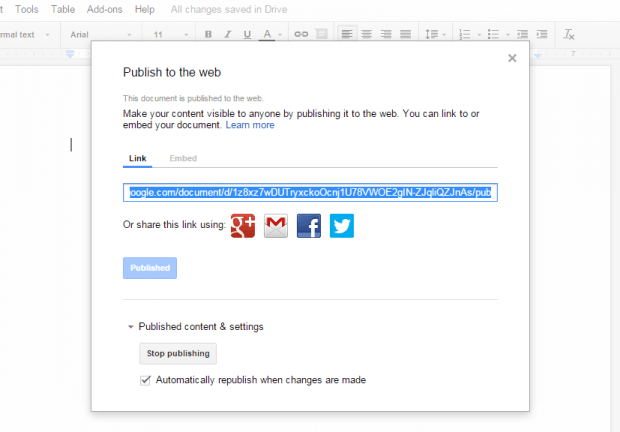Share link on Facebook
Viewport: 620px width, 432px height.
click(x=309, y=226)
